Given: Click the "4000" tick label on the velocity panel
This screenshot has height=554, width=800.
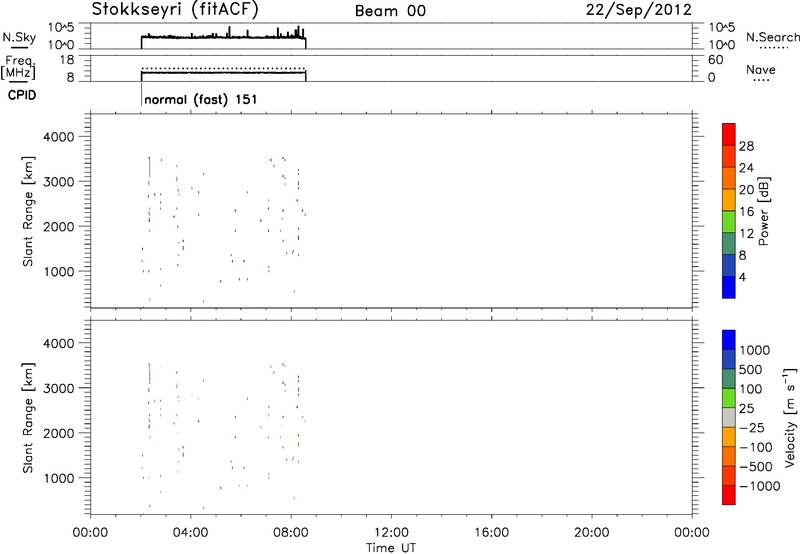Looking at the screenshot, I should (x=59, y=343).
